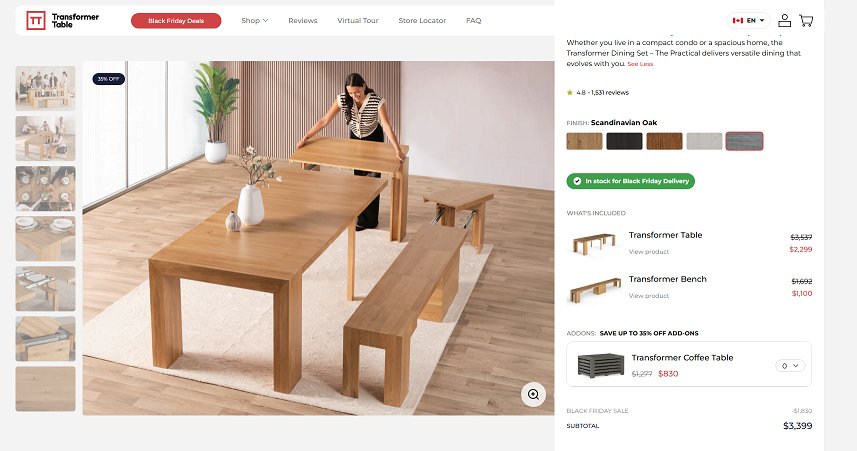The image size is (857, 451).
Task: Click the star rating icon
Action: pos(570,92)
